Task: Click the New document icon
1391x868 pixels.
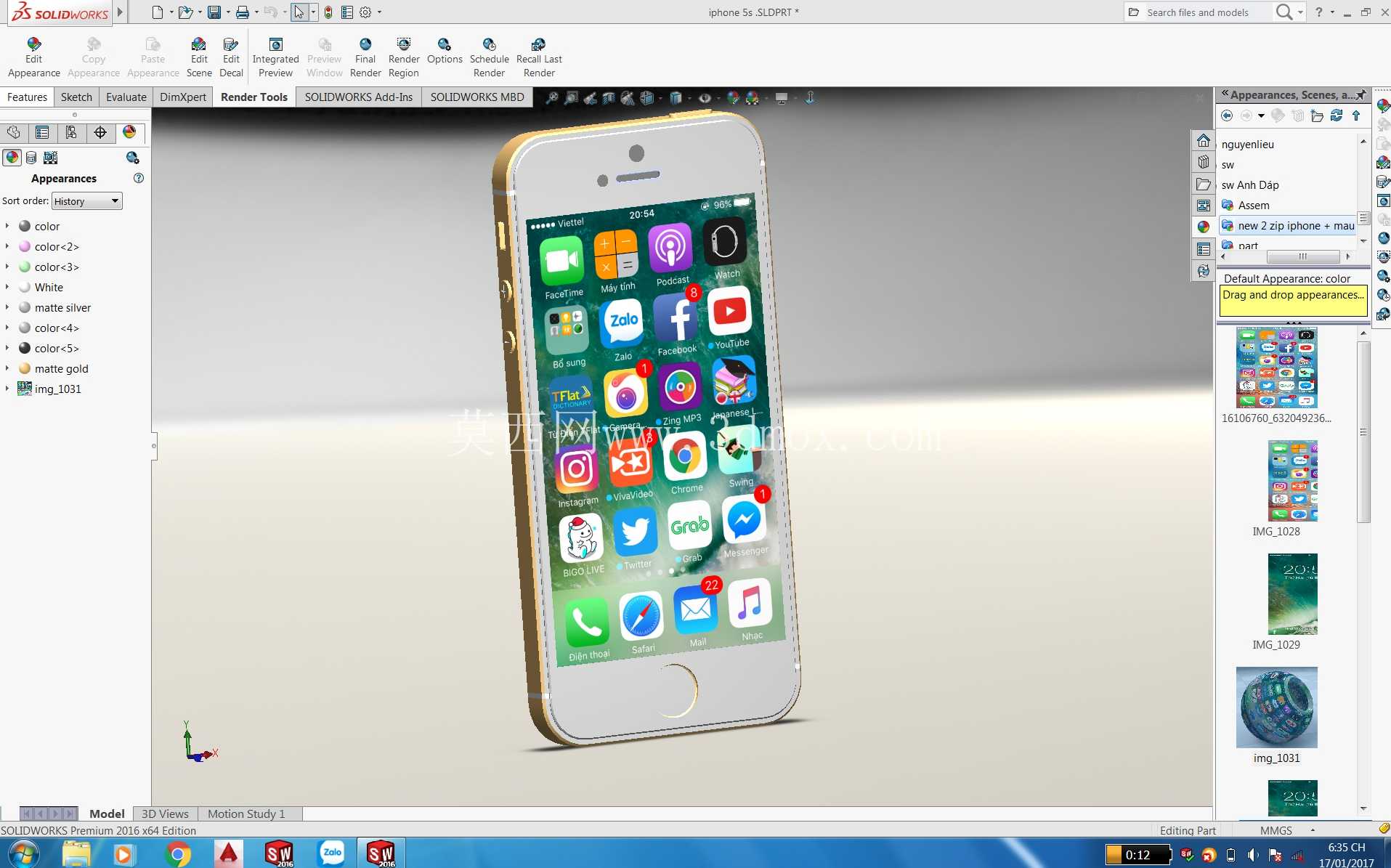Action: click(x=158, y=12)
